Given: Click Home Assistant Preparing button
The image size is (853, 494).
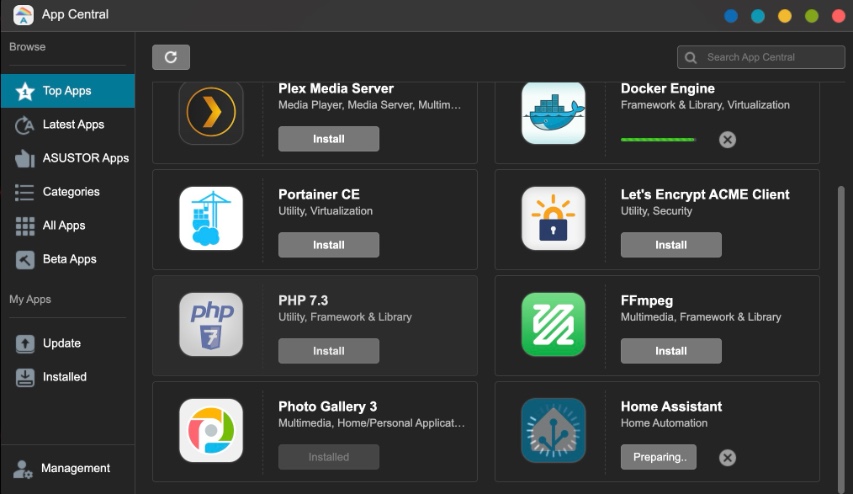Looking at the screenshot, I should [659, 457].
